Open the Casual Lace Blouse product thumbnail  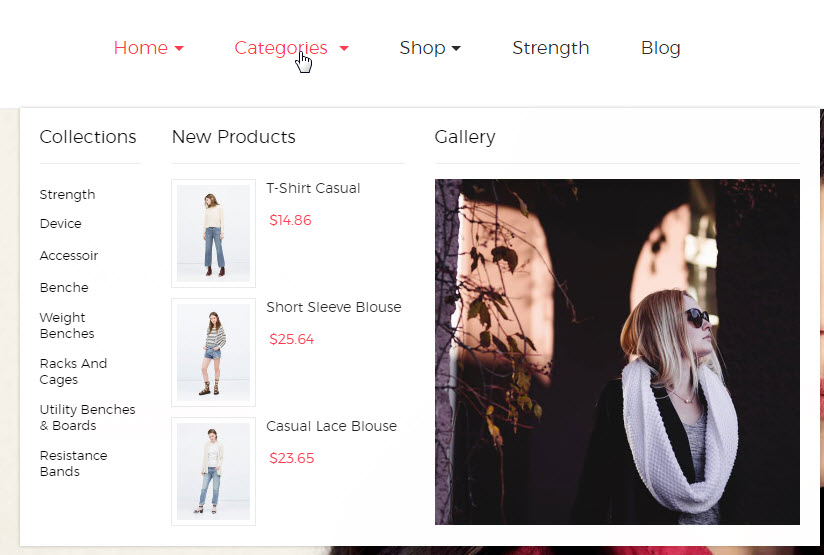213,471
